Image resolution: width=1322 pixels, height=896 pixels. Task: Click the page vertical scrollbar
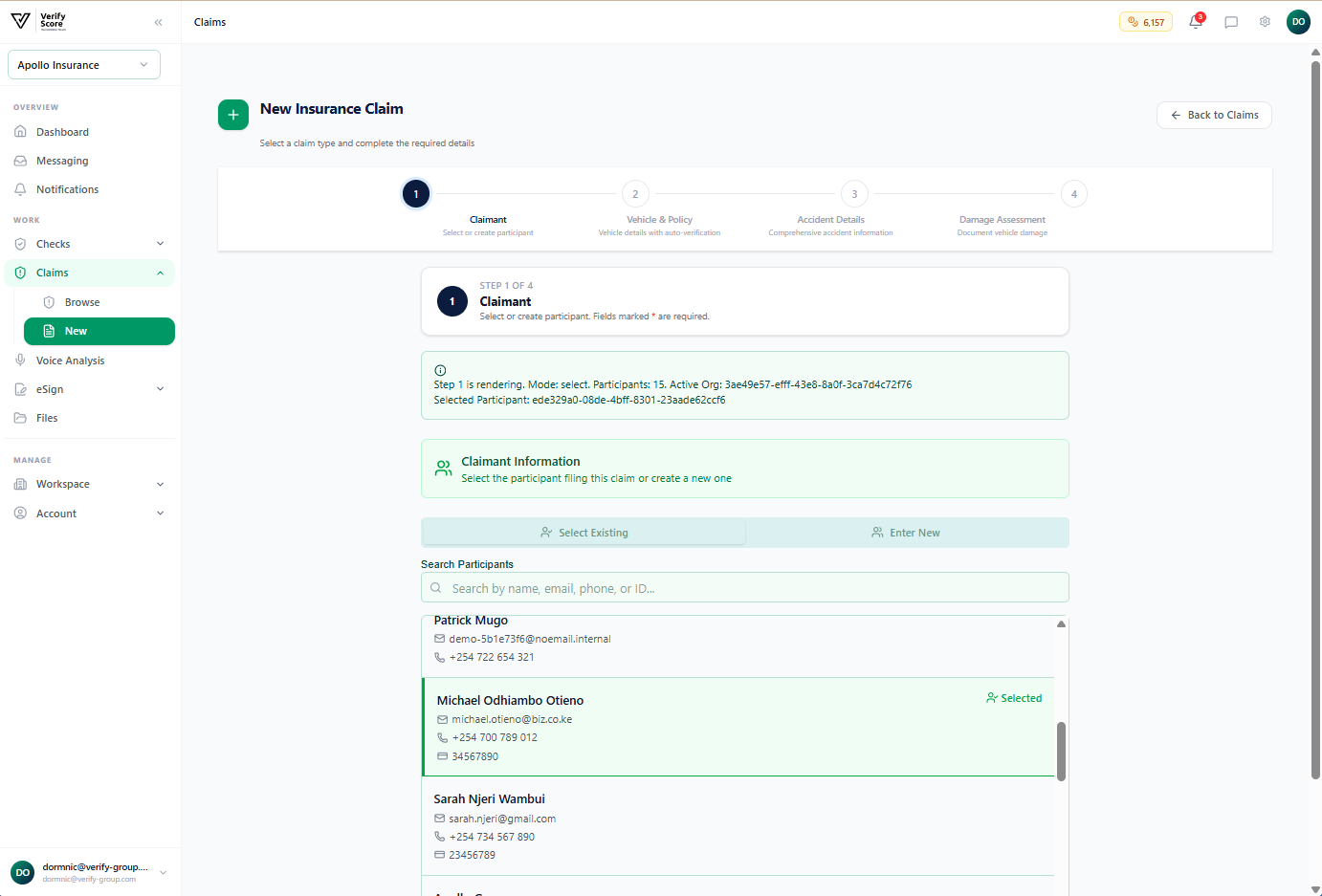click(x=1315, y=419)
